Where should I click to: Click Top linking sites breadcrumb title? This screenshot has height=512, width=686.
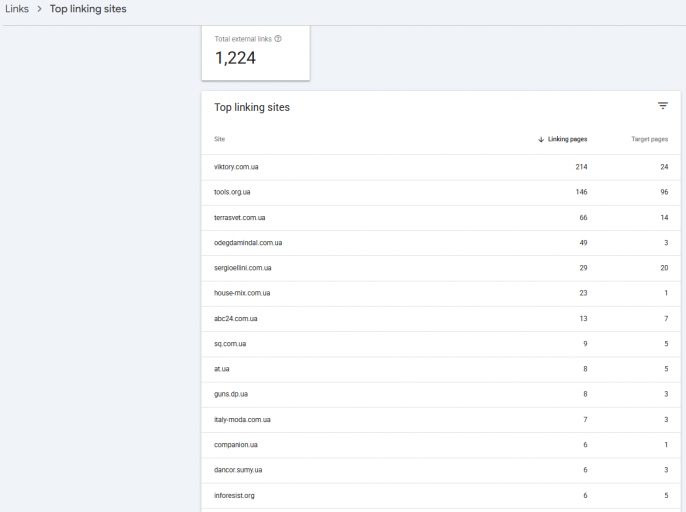click(x=88, y=9)
